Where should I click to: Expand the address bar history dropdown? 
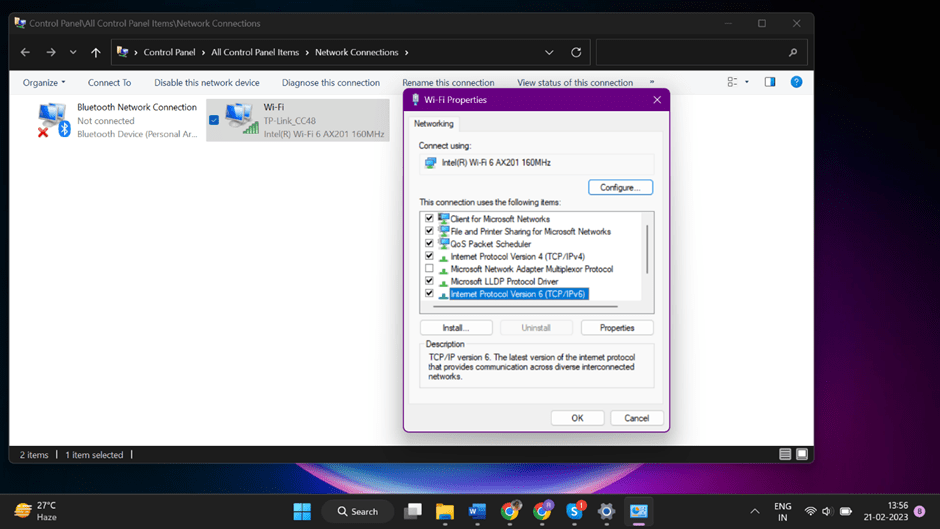549,52
